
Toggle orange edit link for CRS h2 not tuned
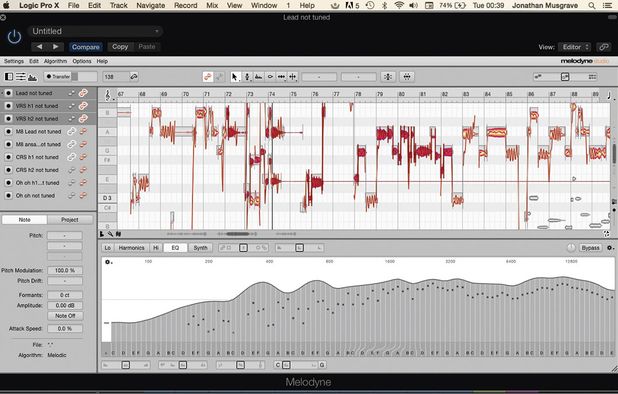[83, 170]
